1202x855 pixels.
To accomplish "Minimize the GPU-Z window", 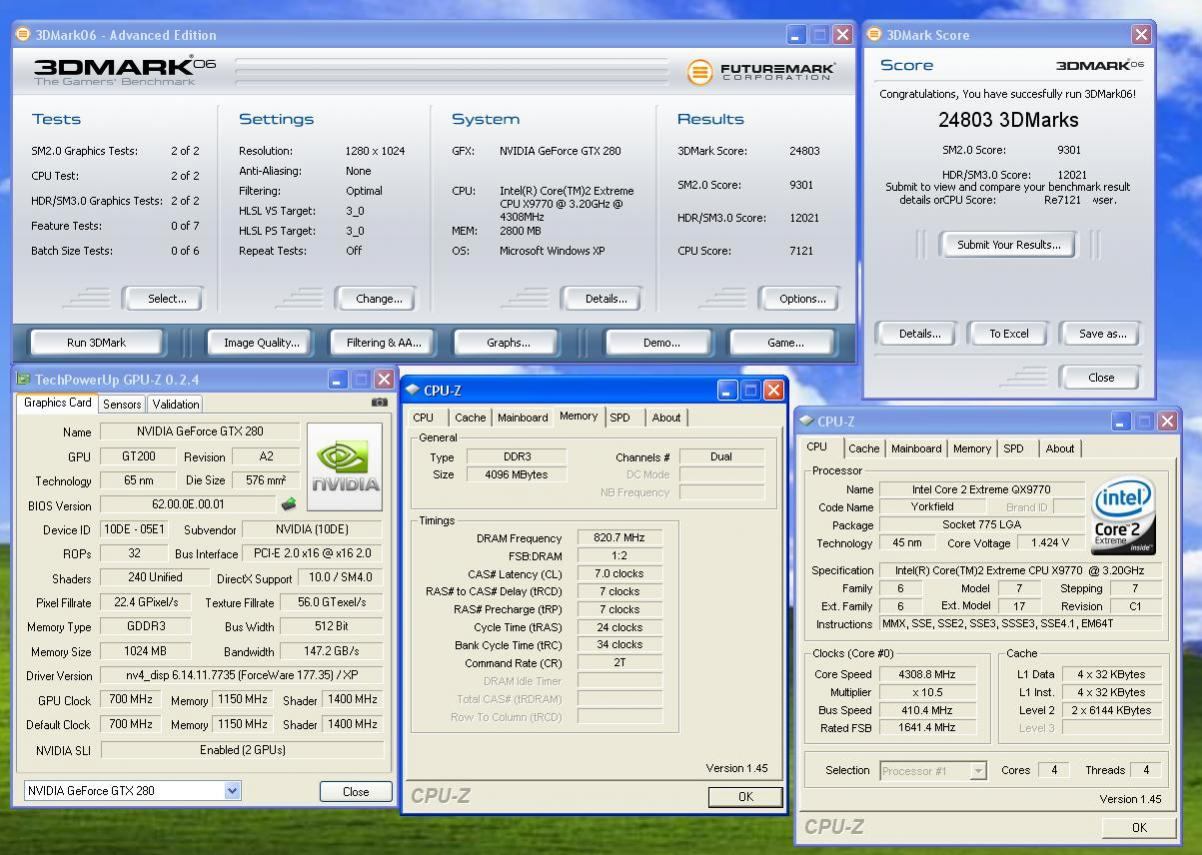I will coord(337,379).
